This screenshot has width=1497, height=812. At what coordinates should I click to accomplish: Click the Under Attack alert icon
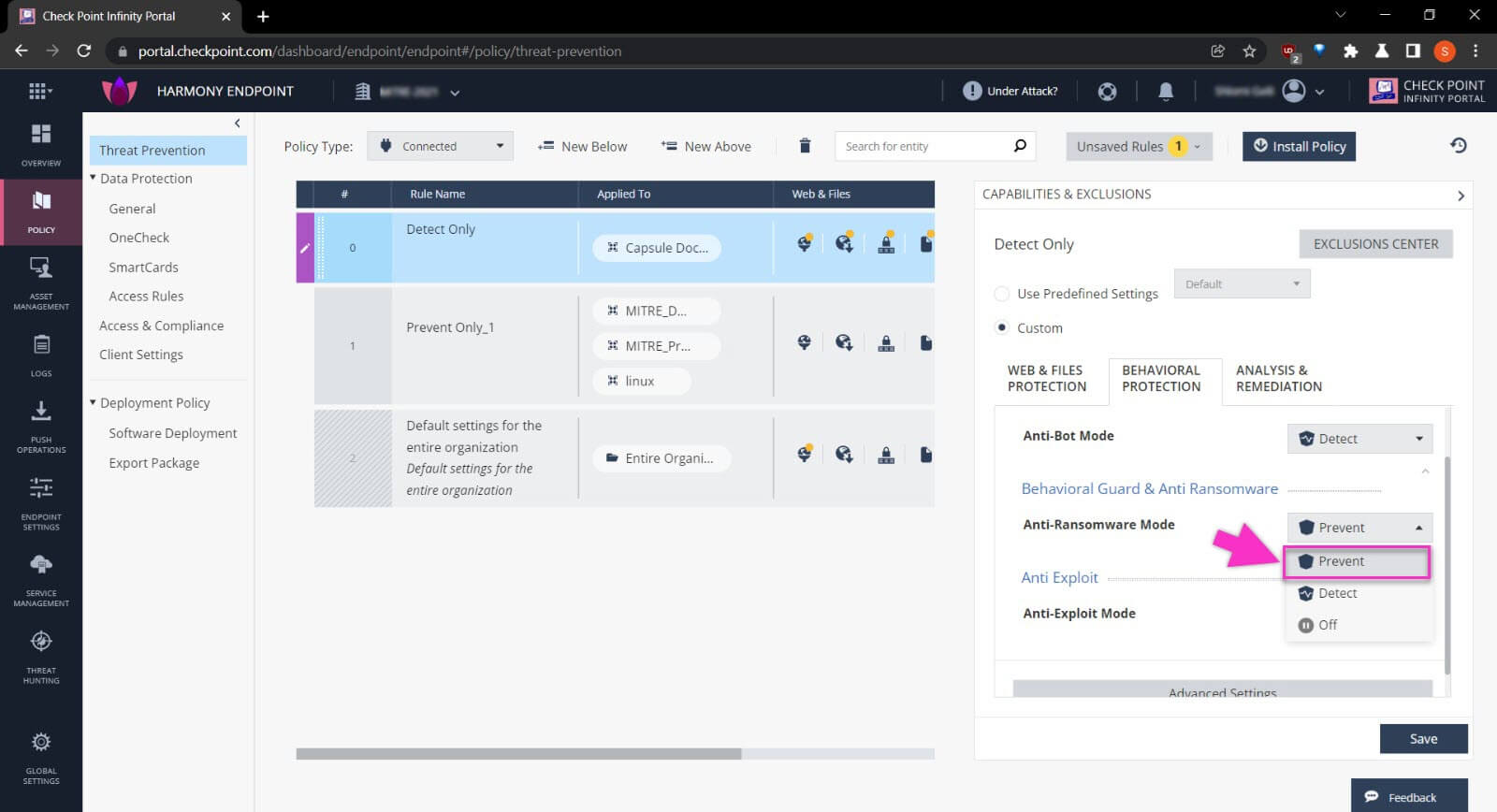[972, 91]
